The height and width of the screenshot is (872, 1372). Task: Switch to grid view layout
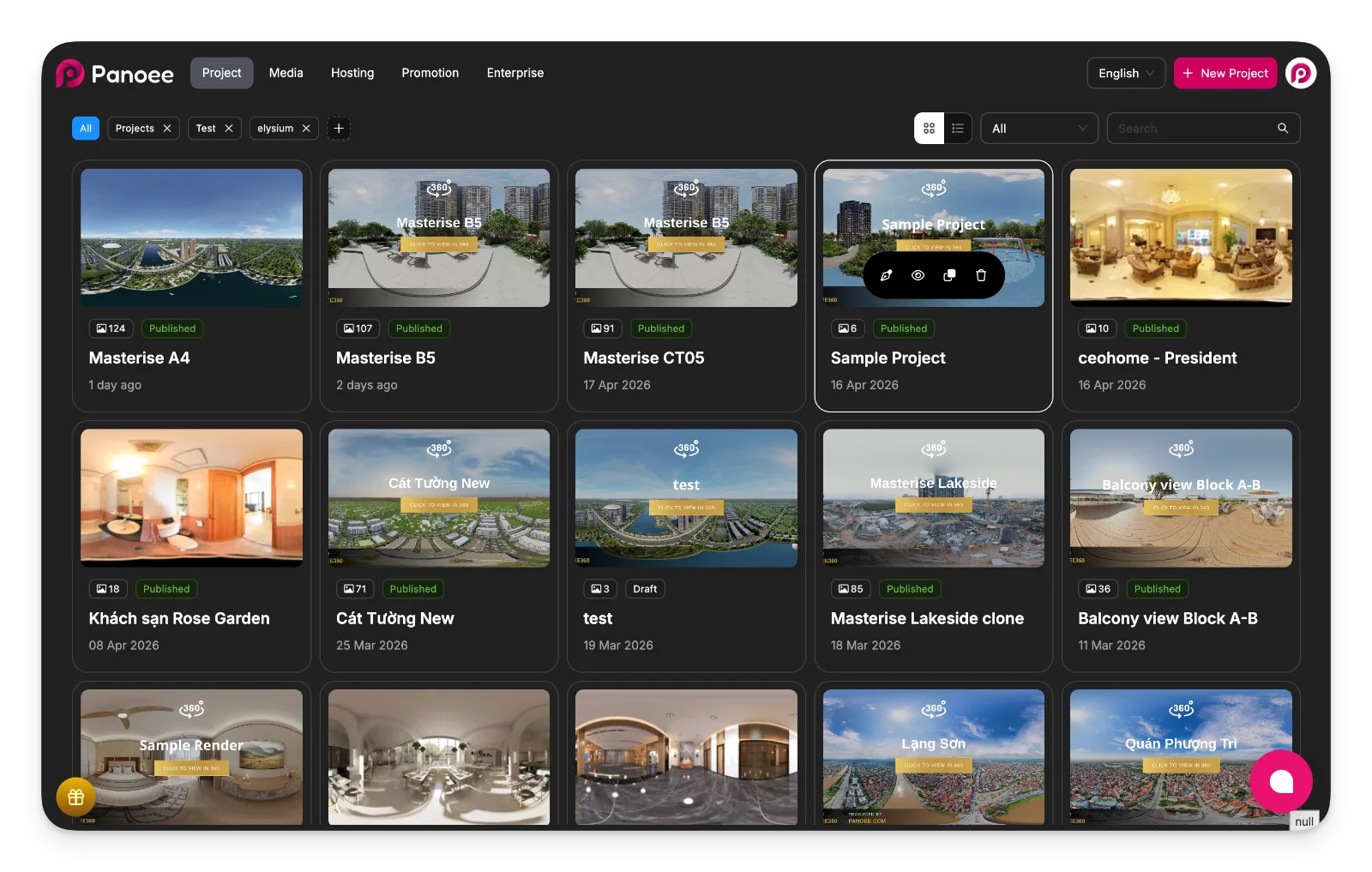929,129
